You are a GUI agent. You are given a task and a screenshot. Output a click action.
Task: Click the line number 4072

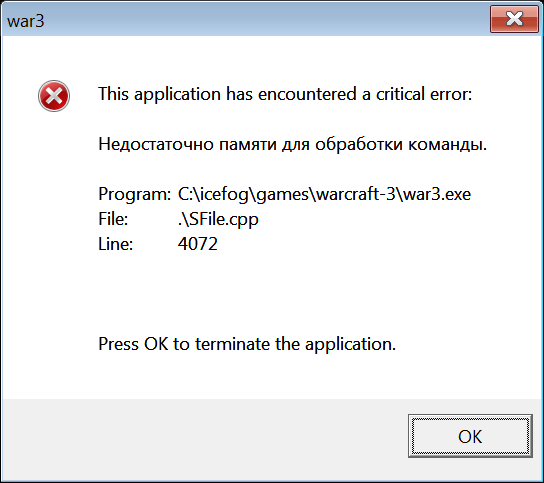(x=198, y=244)
